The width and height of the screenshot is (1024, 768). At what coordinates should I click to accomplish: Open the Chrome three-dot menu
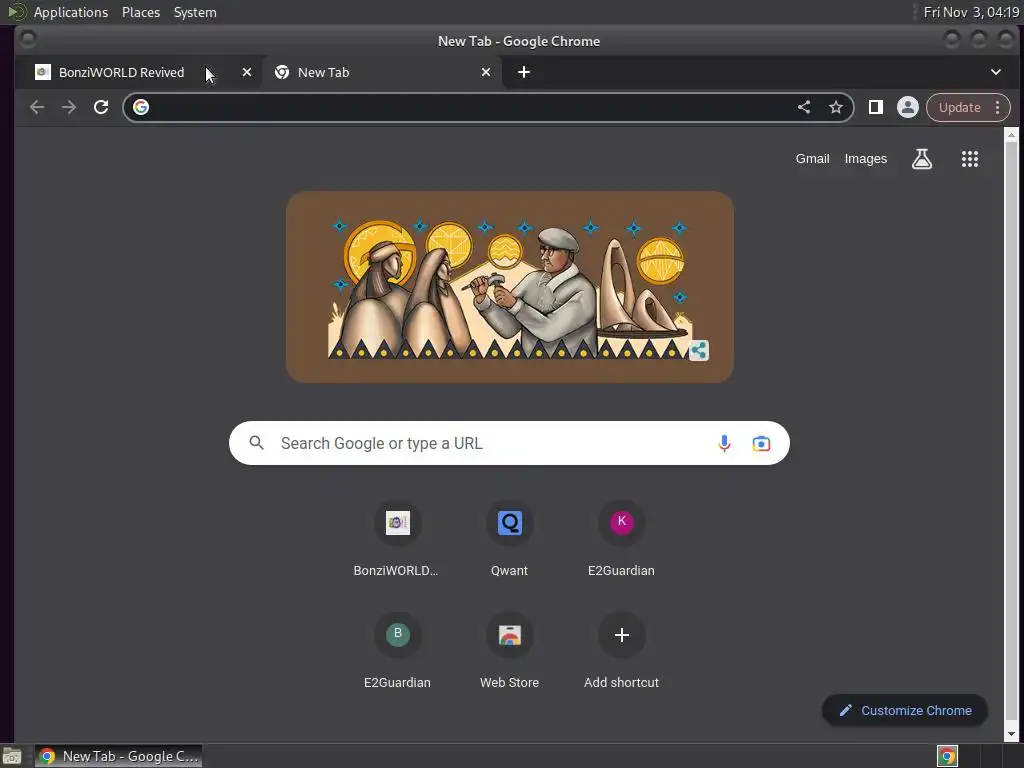pyautogui.click(x=997, y=107)
